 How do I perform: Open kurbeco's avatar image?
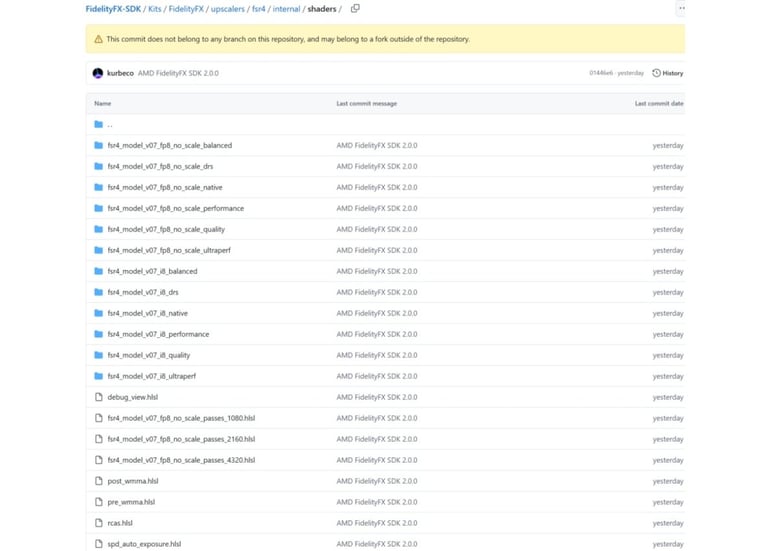pos(97,73)
